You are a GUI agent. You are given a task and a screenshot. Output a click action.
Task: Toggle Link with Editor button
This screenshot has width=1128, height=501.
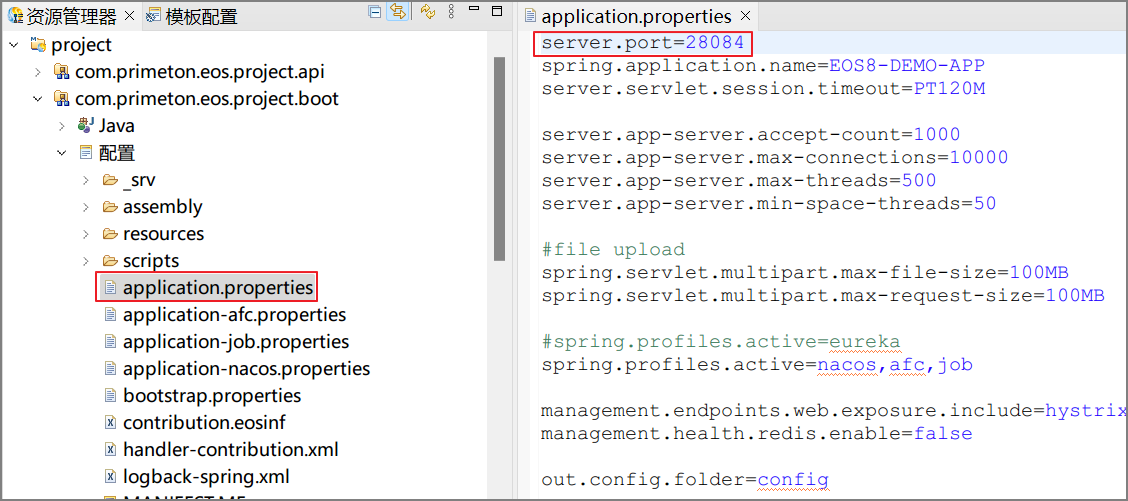397,12
